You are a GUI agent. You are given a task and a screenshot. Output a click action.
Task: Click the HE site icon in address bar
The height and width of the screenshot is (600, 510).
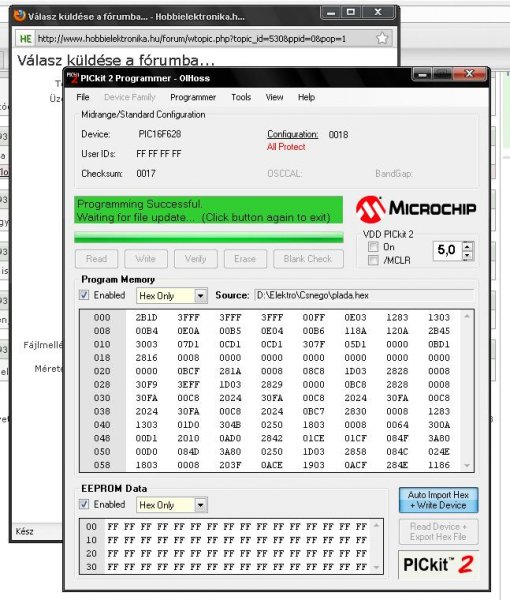[26, 39]
